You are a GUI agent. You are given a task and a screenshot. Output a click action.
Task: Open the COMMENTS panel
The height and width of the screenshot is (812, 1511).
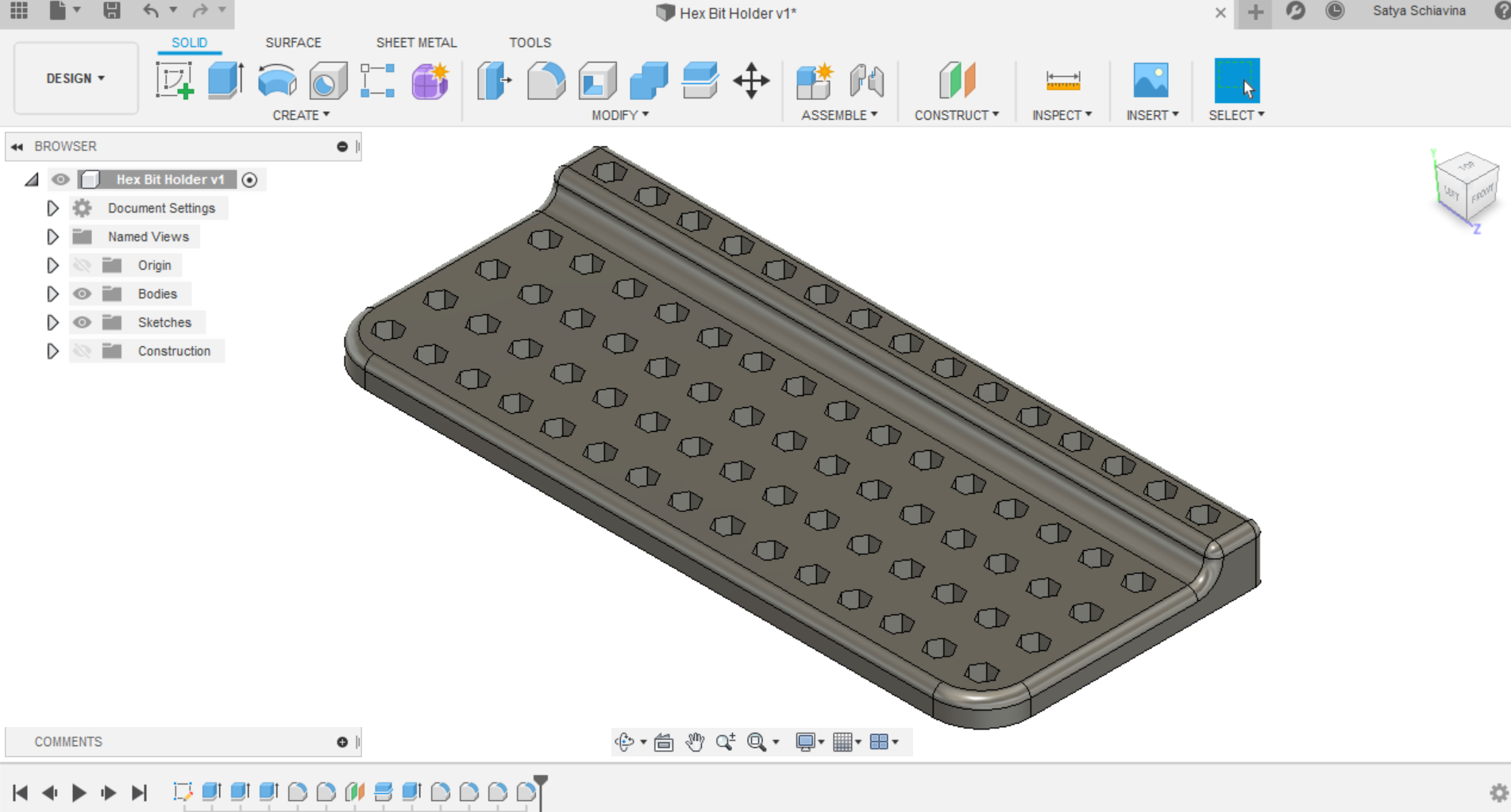tap(70, 741)
